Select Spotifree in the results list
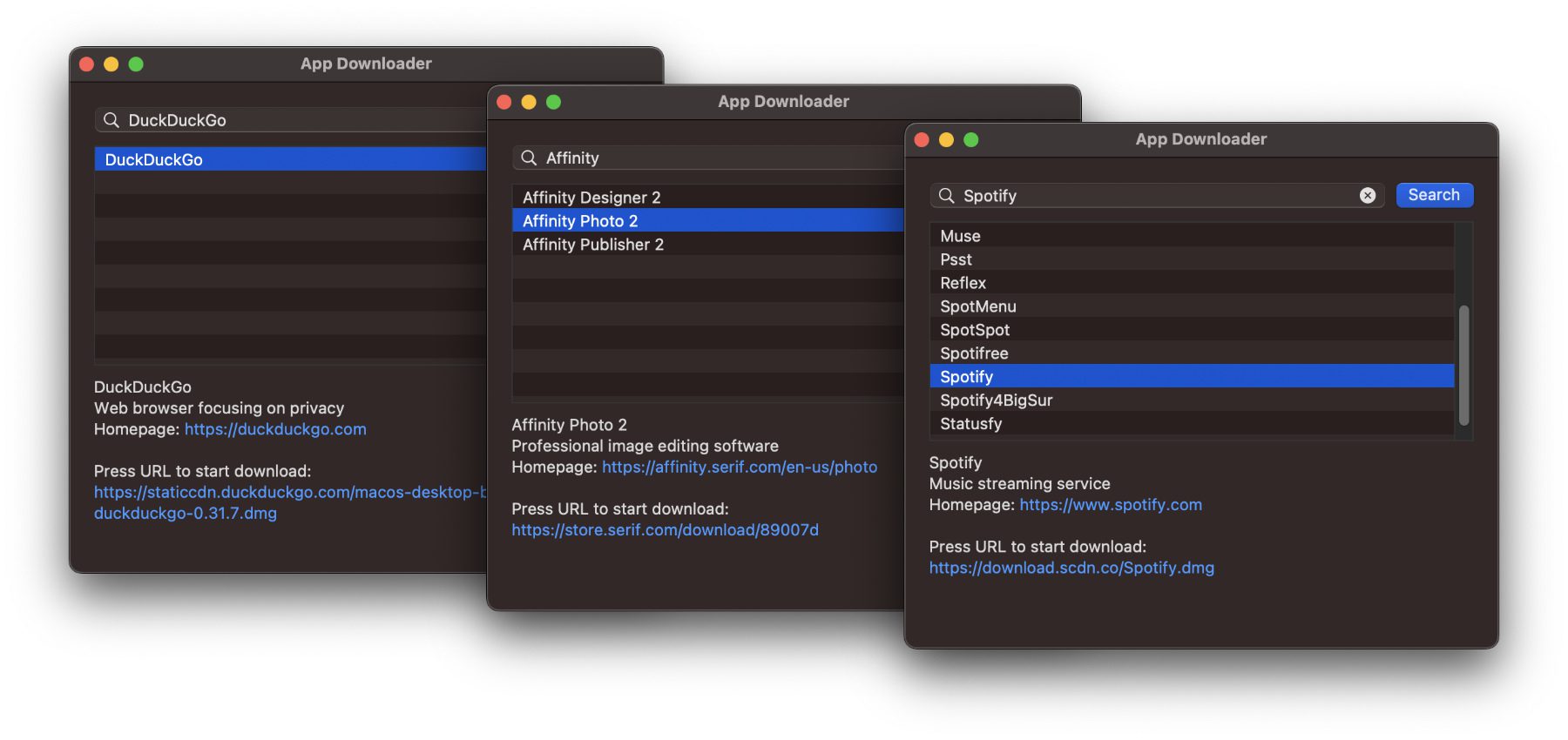This screenshot has width=1568, height=740. (1192, 353)
